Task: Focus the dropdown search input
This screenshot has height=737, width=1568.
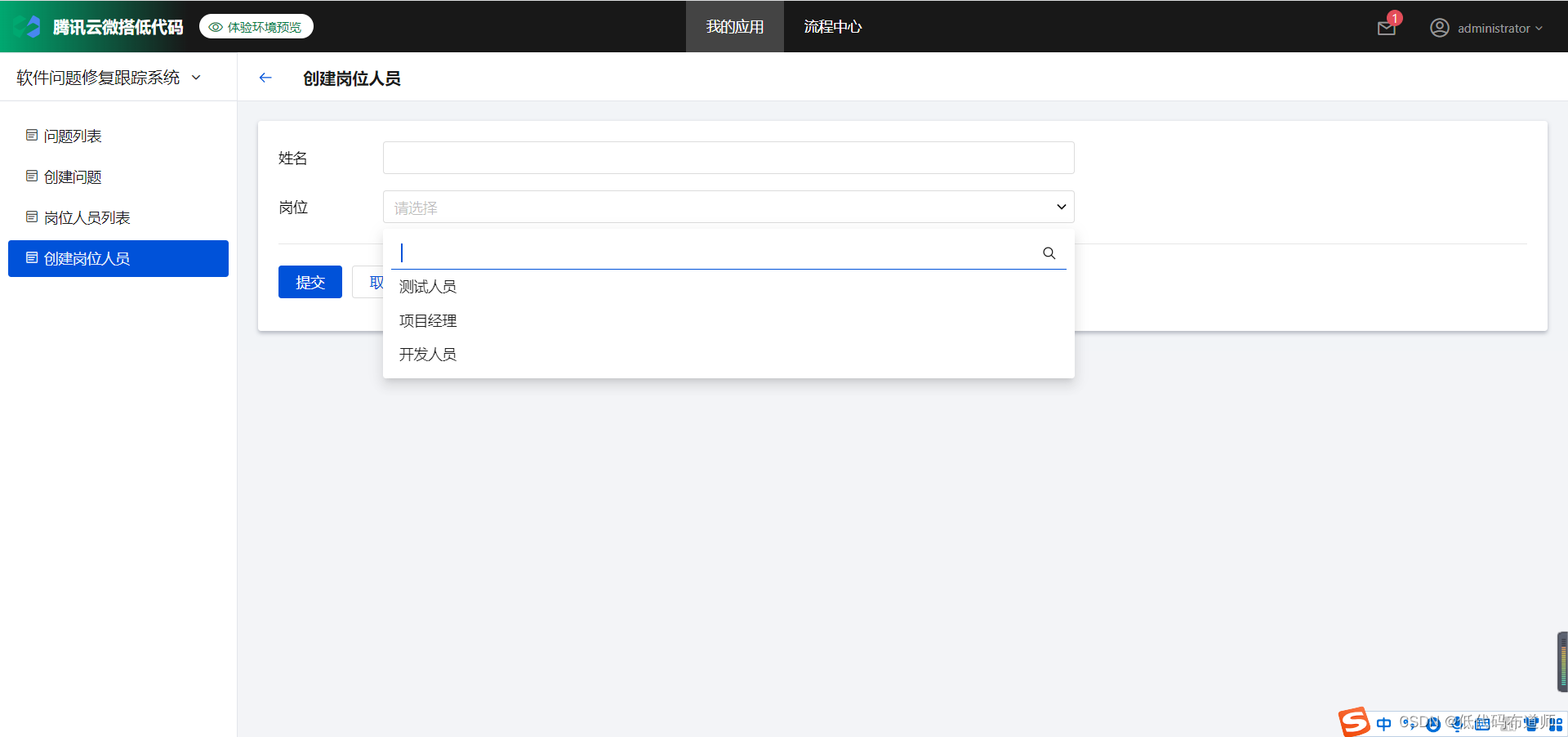Action: 719,253
